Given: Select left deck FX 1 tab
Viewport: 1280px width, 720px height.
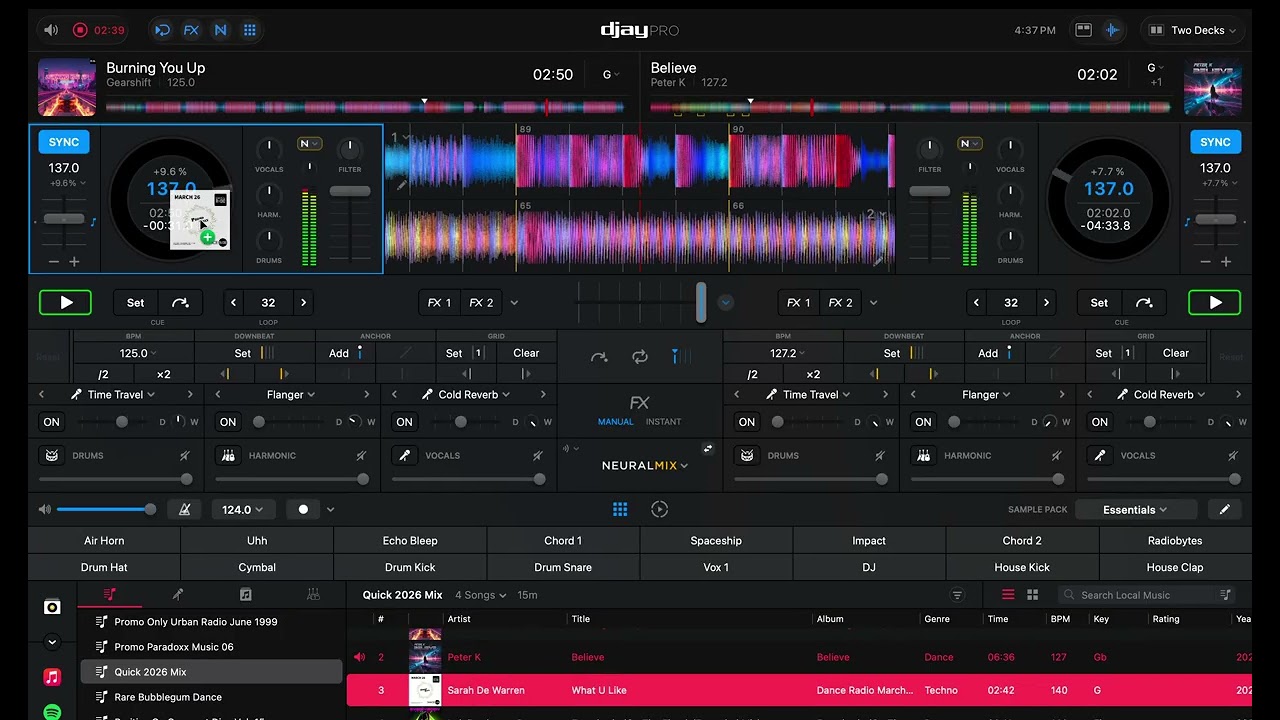Looking at the screenshot, I should click(439, 302).
